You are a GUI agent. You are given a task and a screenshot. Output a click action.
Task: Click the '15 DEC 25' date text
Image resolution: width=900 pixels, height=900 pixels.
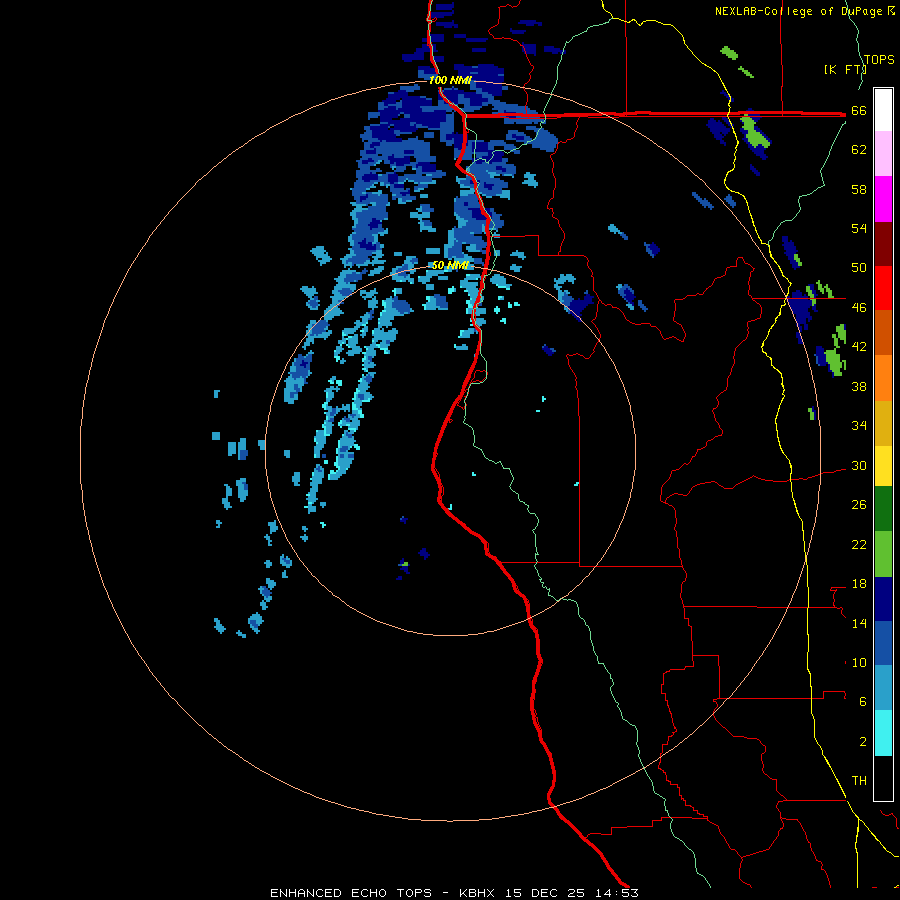click(x=545, y=893)
